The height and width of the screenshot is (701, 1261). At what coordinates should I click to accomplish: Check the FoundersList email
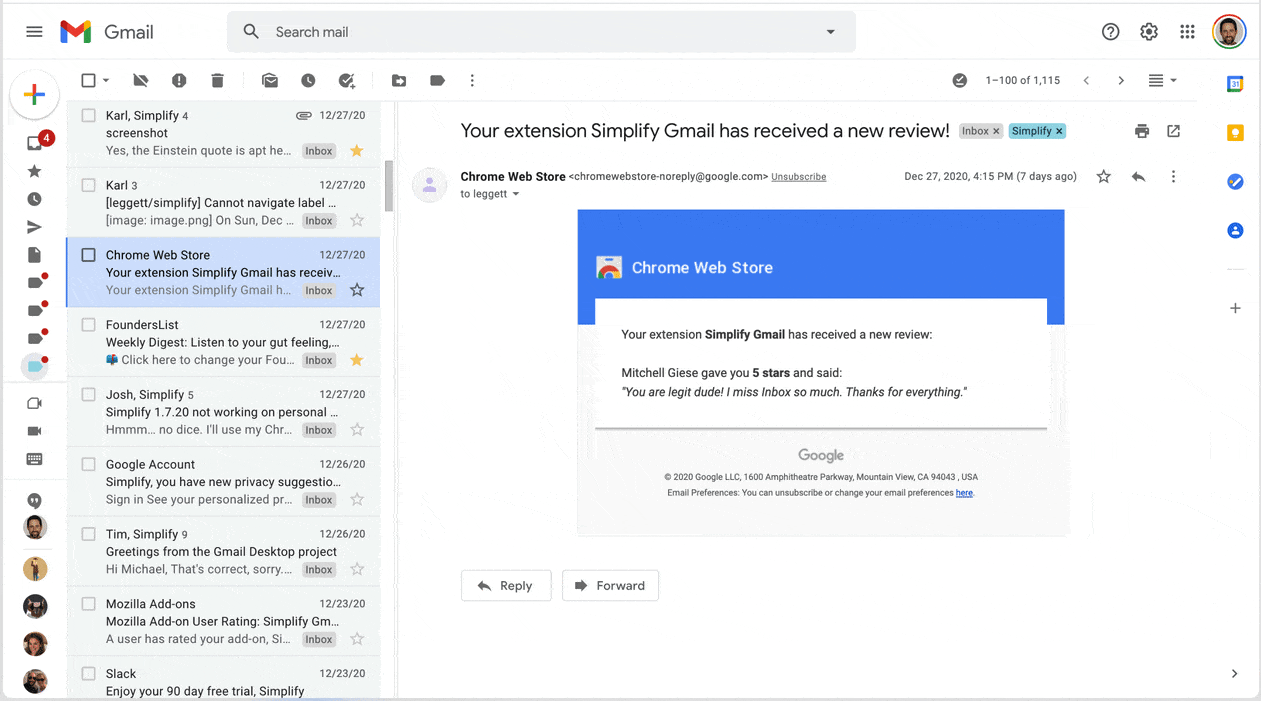[88, 325]
